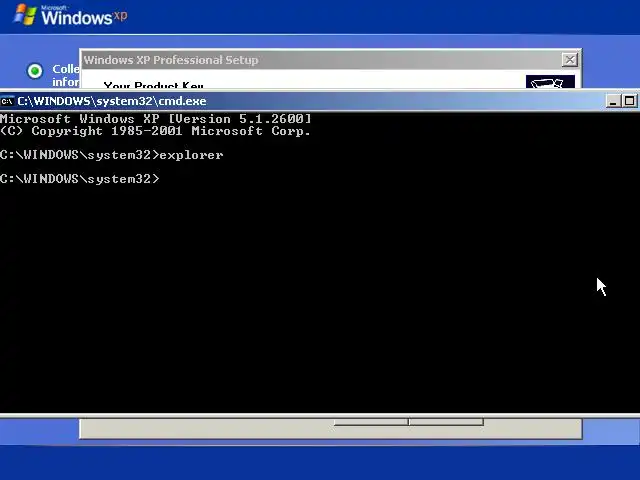Maximize the cmd.exe window

click(x=629, y=101)
